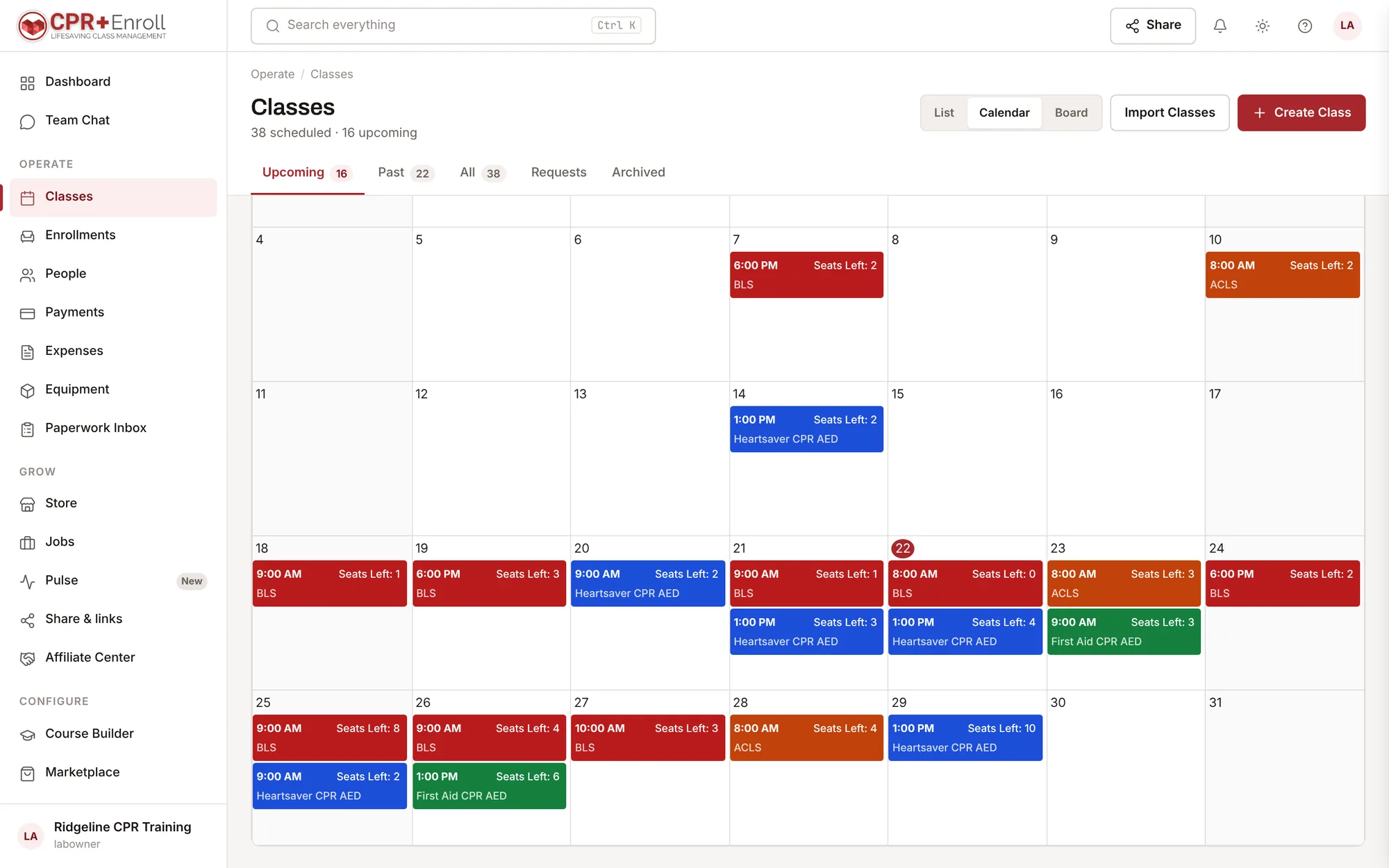
Task: Switch to Board view
Action: (x=1071, y=112)
